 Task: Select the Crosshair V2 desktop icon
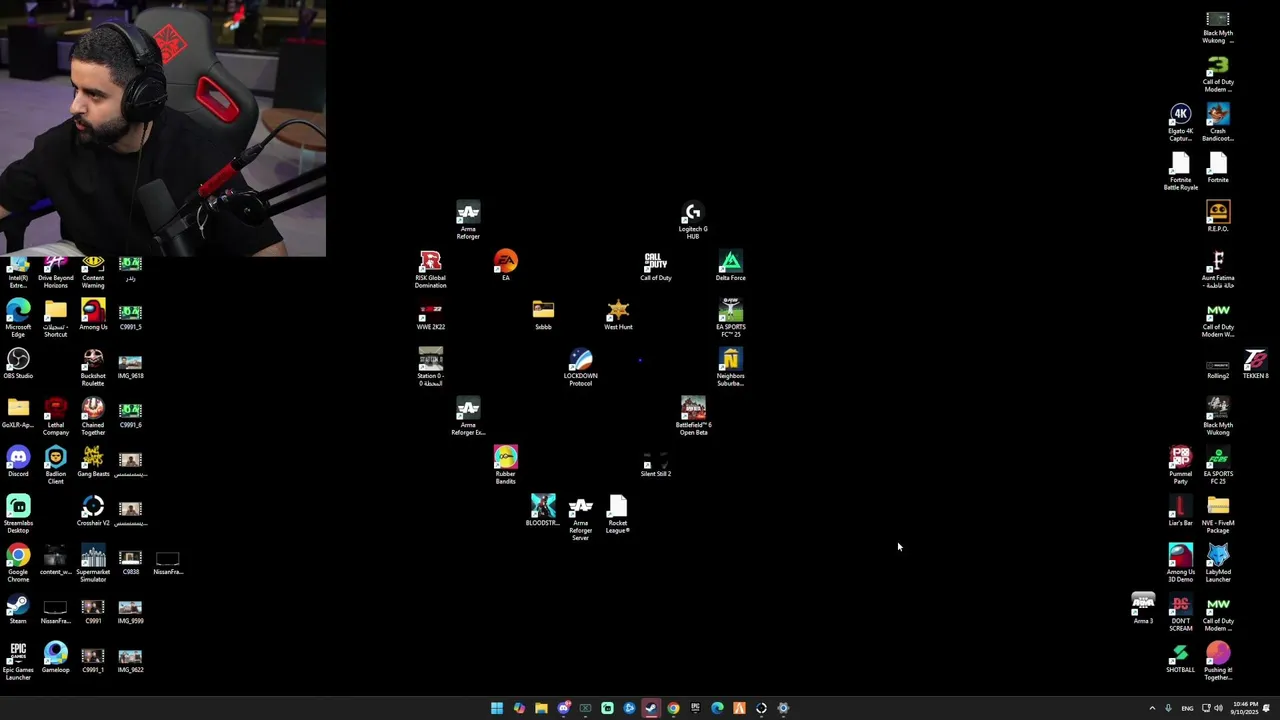point(93,510)
